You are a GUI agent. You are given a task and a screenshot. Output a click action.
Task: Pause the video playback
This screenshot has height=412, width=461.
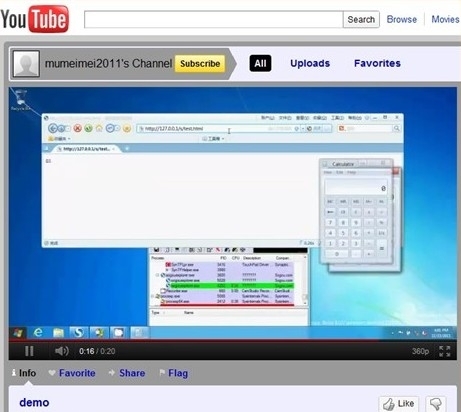29,351
